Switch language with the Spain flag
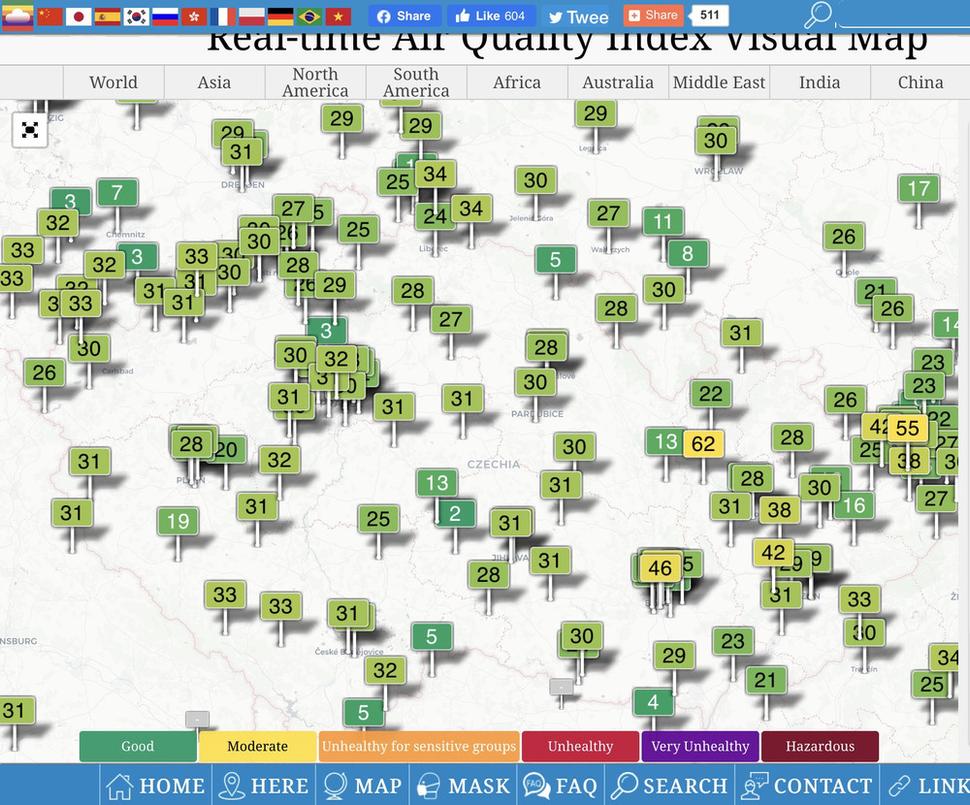The height and width of the screenshot is (805, 970). click(108, 17)
